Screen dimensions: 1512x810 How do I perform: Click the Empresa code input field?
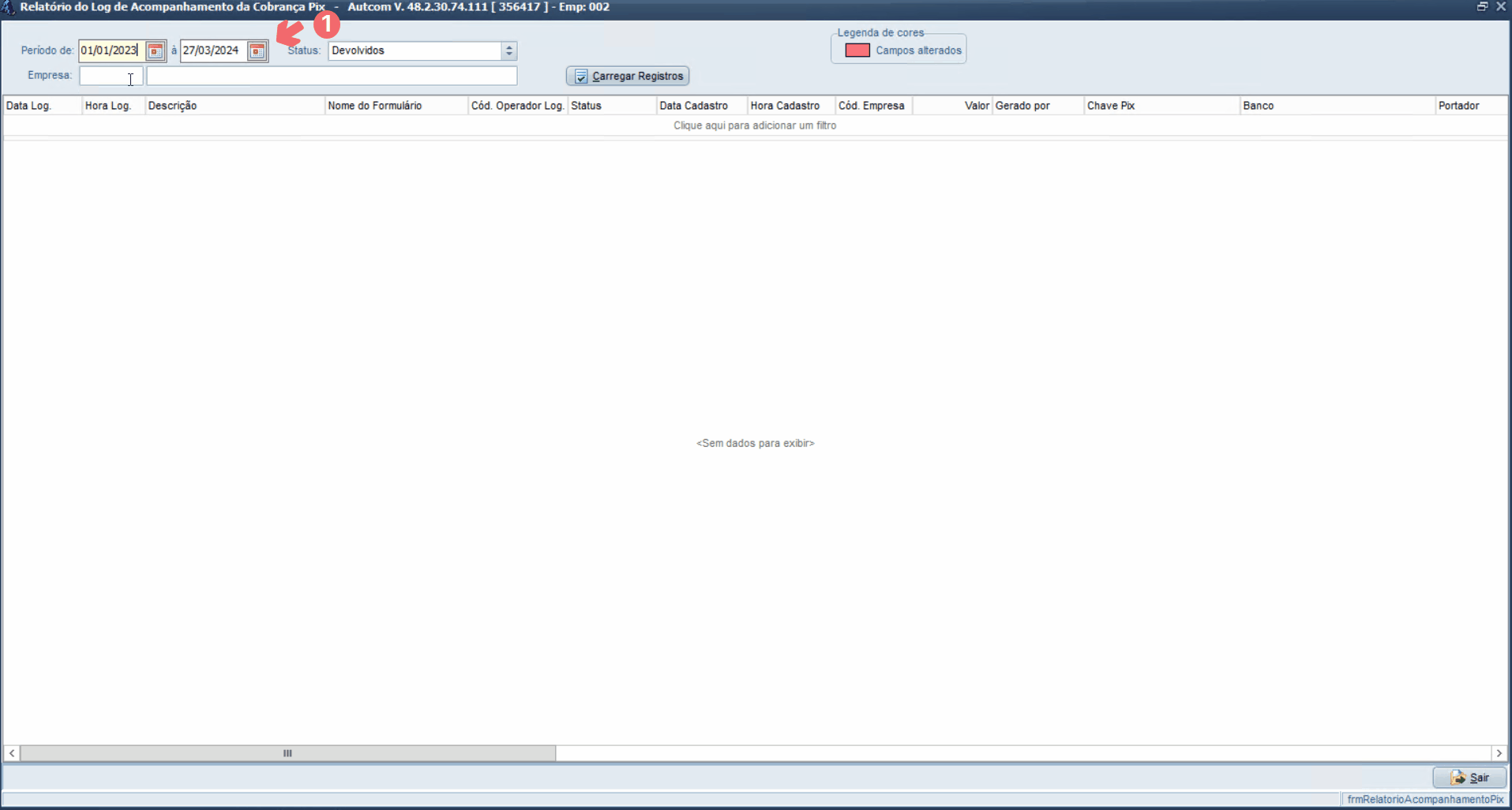point(111,76)
